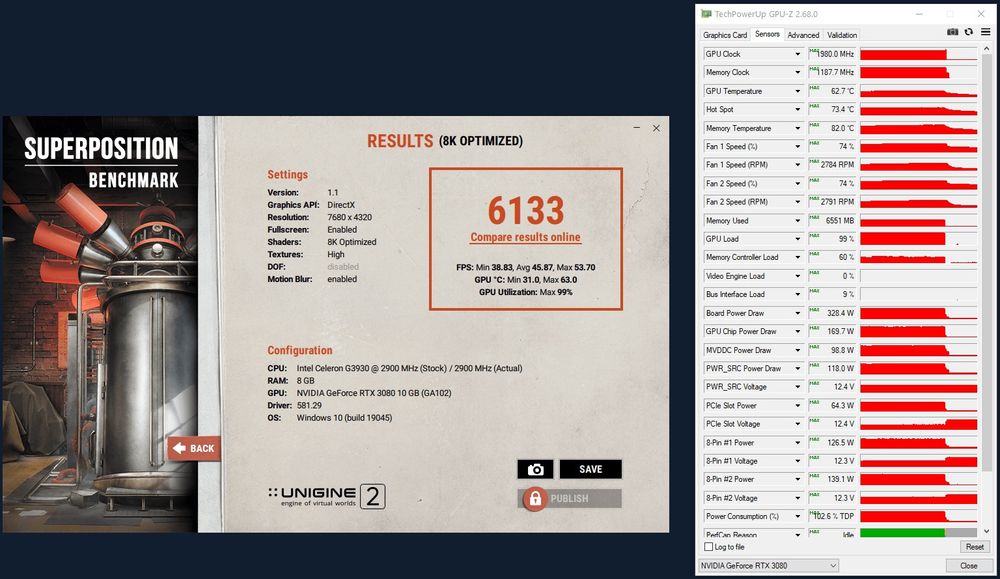Click the Fan 1 Speed (%) dropdown arrow

click(x=797, y=147)
